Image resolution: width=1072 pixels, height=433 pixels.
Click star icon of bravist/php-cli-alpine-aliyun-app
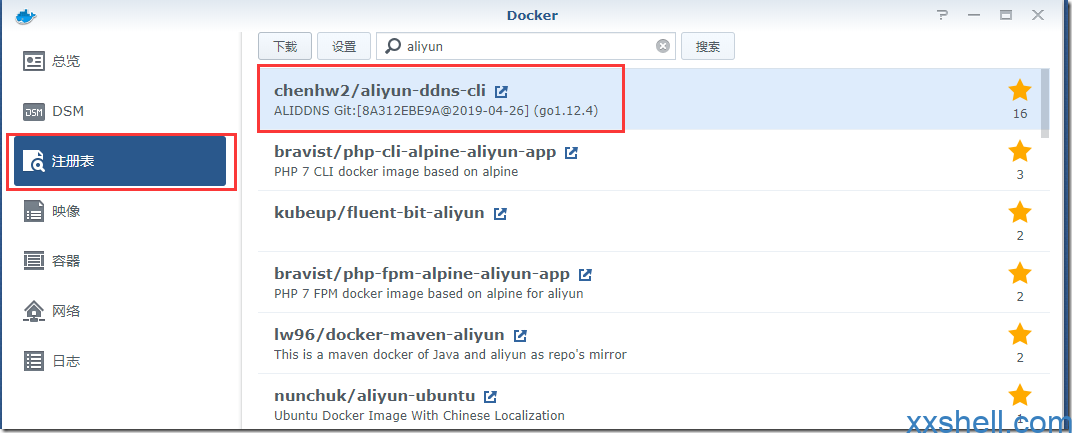(x=1019, y=151)
